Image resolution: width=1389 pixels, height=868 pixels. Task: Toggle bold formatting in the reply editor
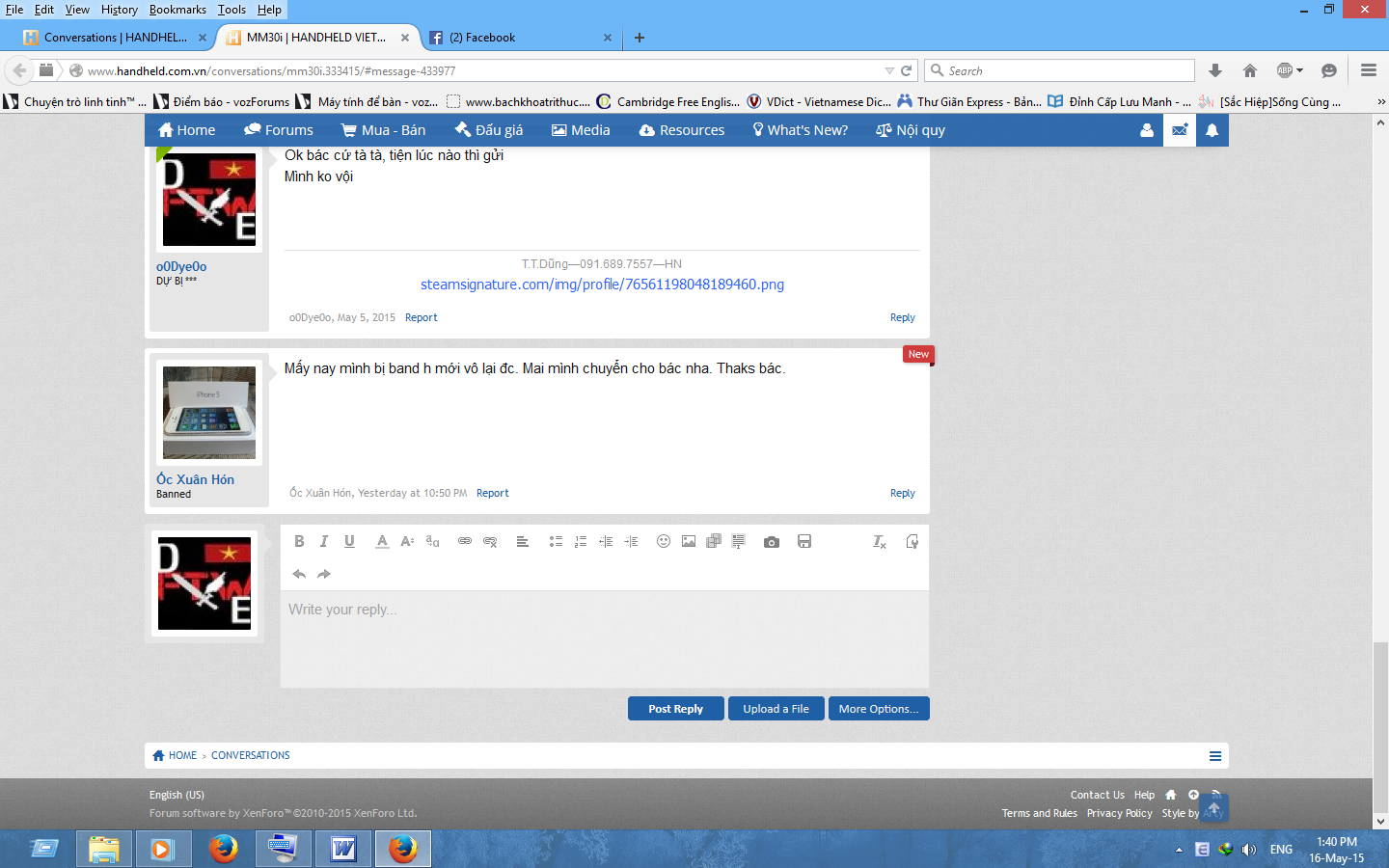click(x=299, y=541)
